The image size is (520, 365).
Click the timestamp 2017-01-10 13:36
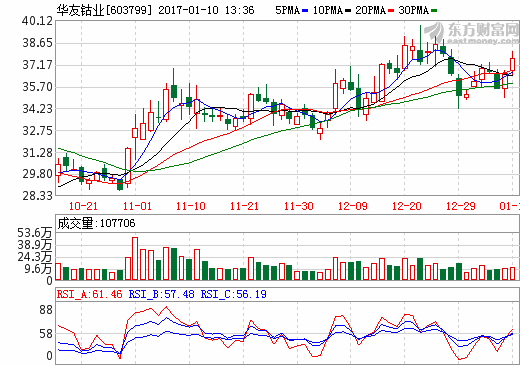[206, 10]
